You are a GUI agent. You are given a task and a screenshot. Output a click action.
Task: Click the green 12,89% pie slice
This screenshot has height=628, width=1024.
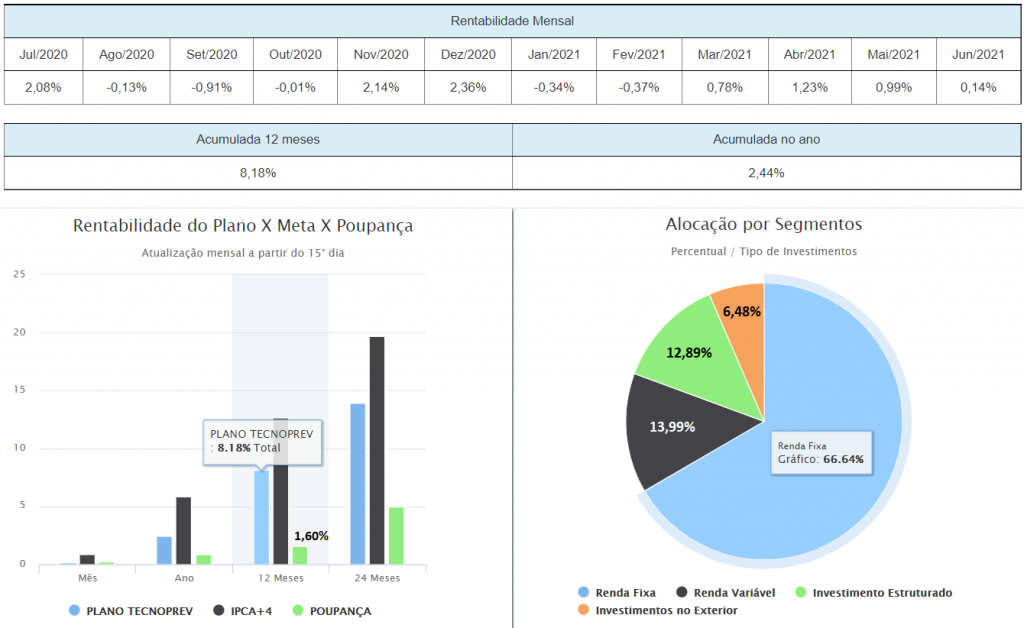pyautogui.click(x=690, y=350)
